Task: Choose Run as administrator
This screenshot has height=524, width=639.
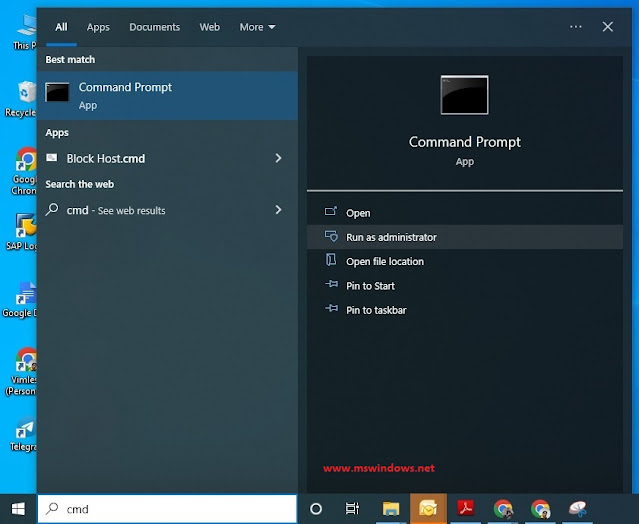Action: pyautogui.click(x=465, y=237)
